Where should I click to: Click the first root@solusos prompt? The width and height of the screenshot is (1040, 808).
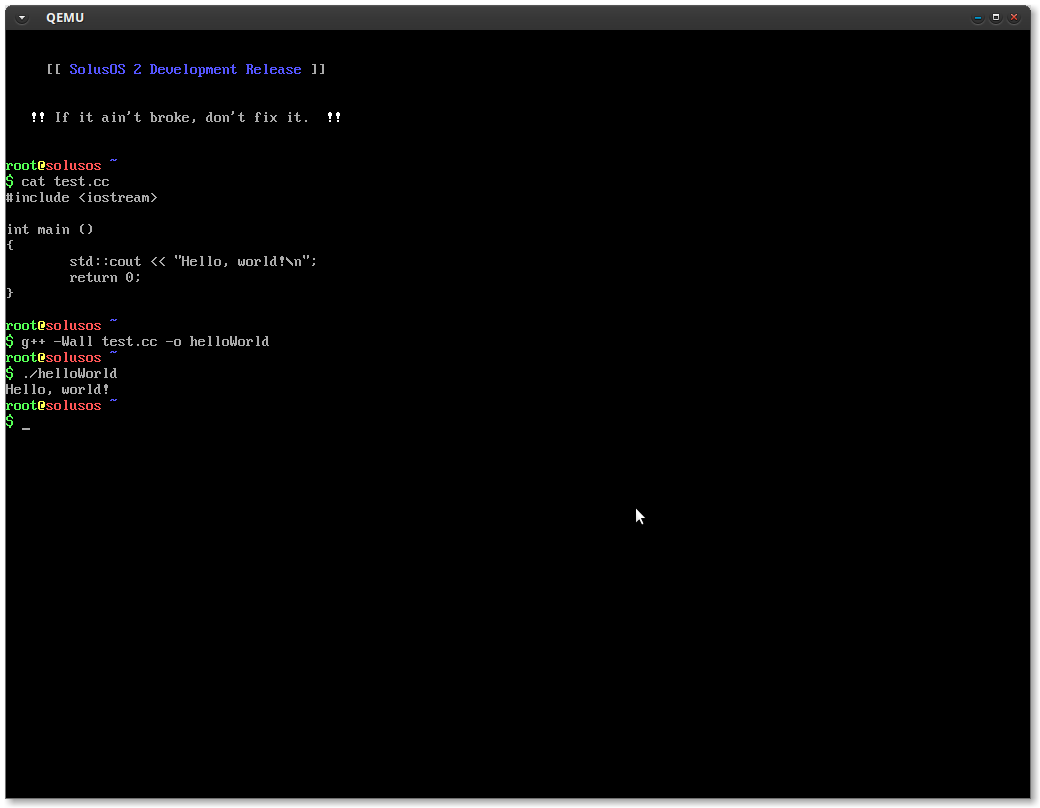53,166
